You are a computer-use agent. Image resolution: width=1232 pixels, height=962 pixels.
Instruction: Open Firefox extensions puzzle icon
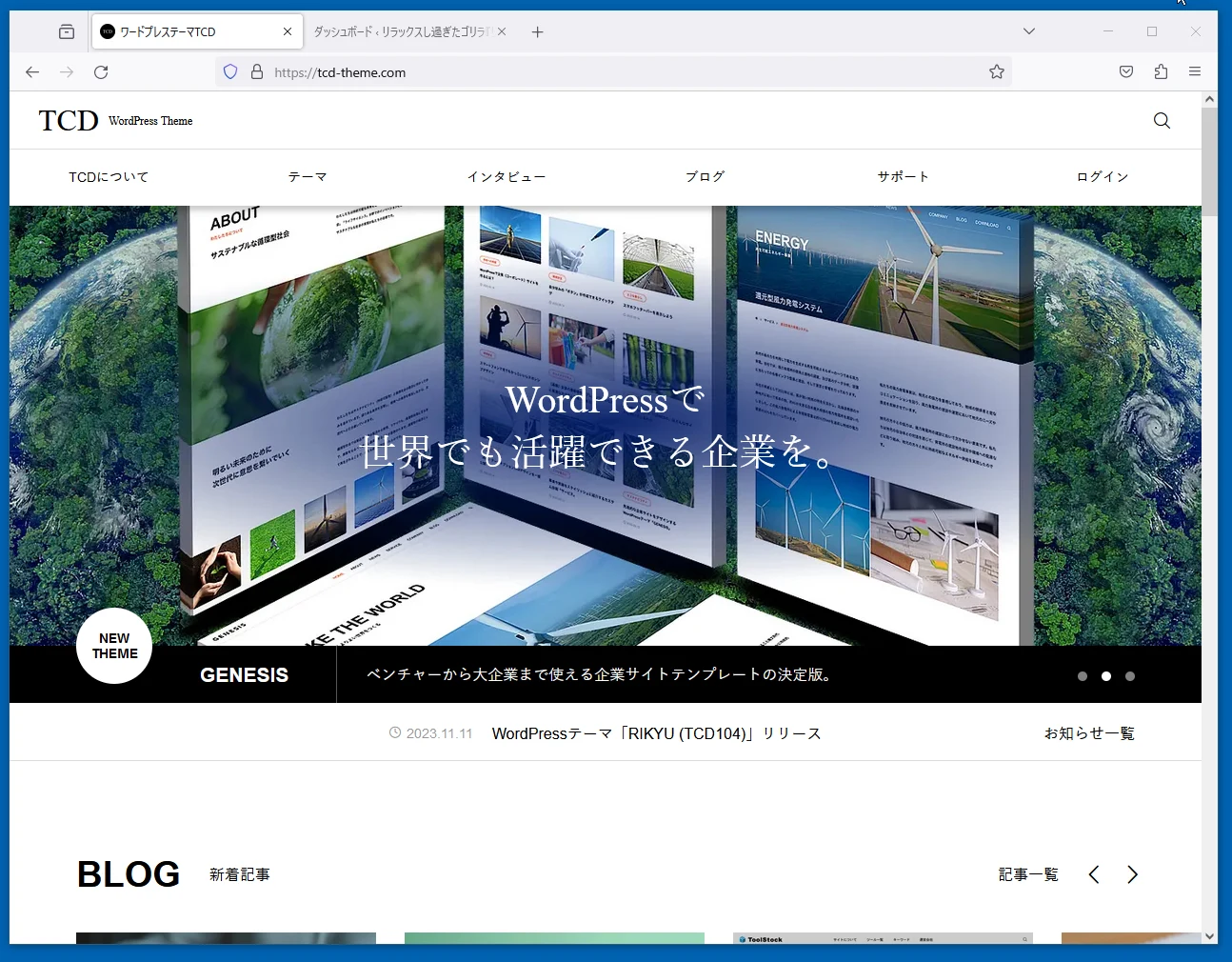point(1161,72)
